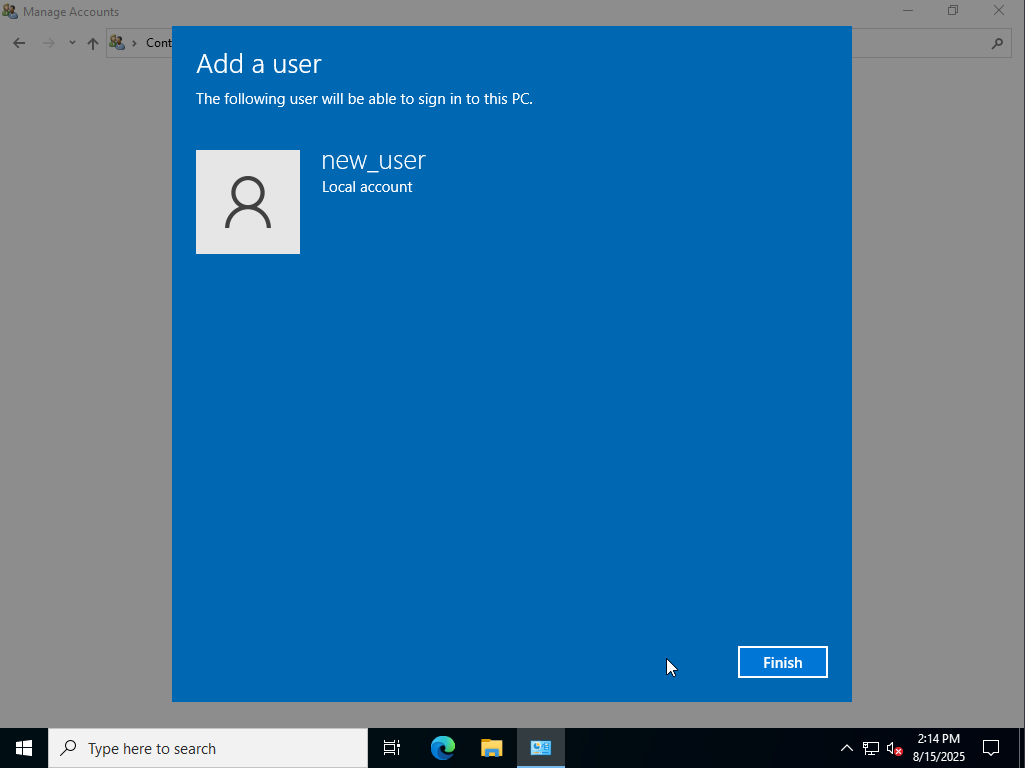Click the Up one level arrow

tap(93, 43)
